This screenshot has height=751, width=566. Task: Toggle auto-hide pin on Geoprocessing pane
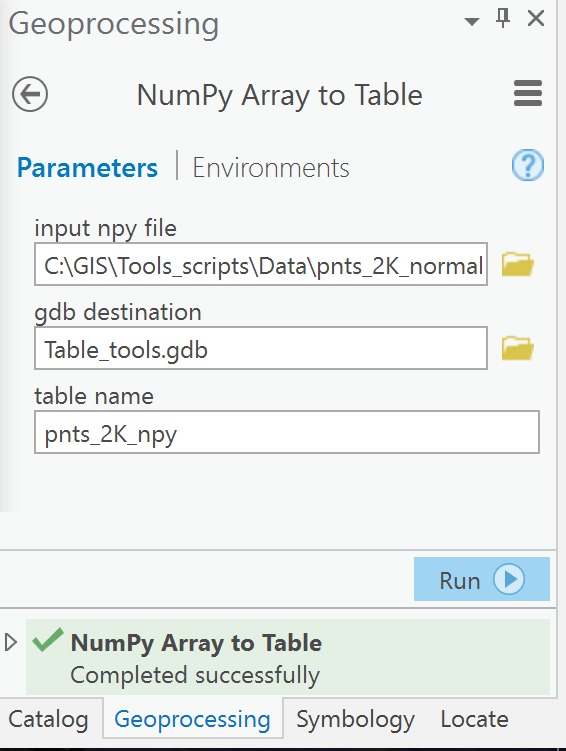[503, 19]
